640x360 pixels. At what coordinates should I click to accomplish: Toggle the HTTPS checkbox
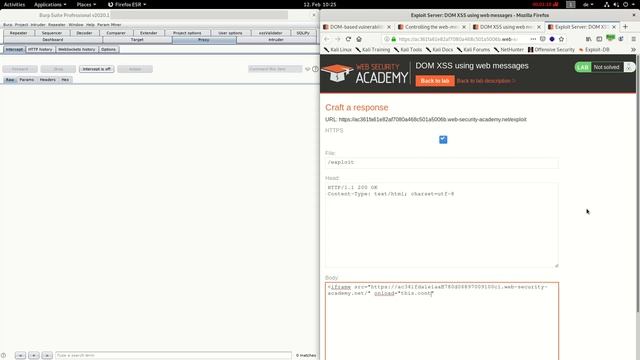(443, 140)
